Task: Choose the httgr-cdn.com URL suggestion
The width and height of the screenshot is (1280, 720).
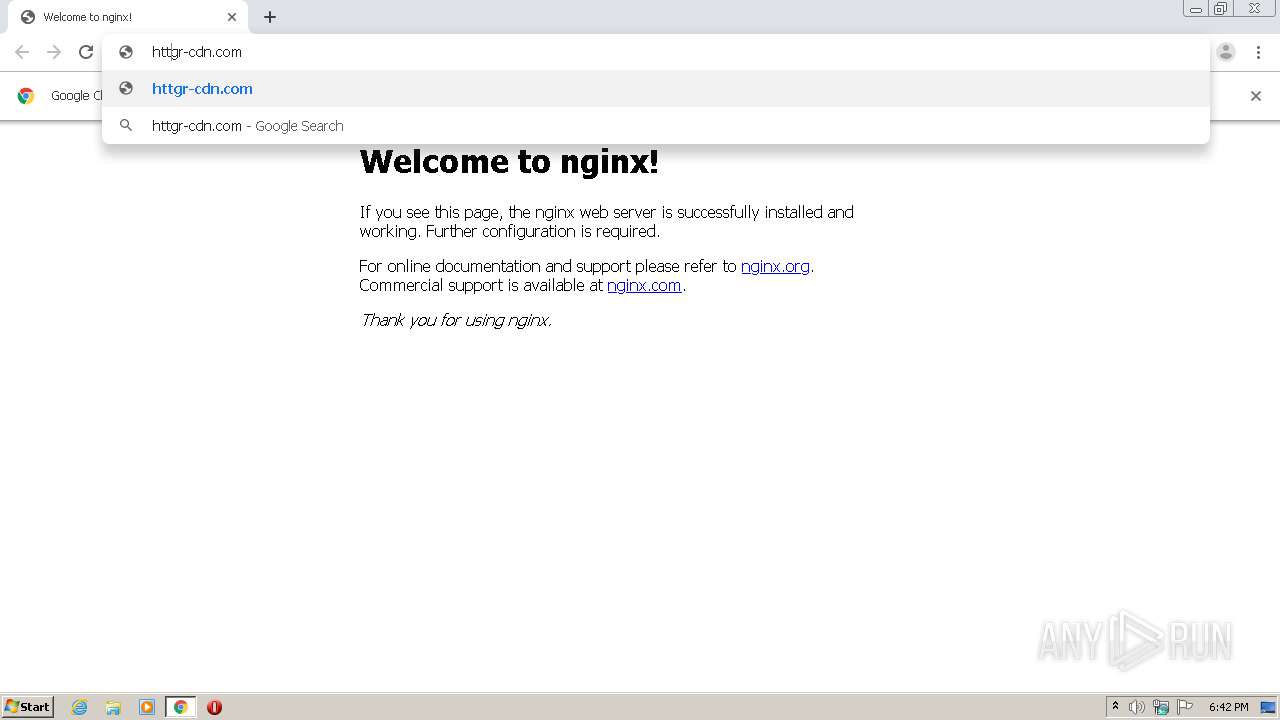Action: (x=655, y=89)
